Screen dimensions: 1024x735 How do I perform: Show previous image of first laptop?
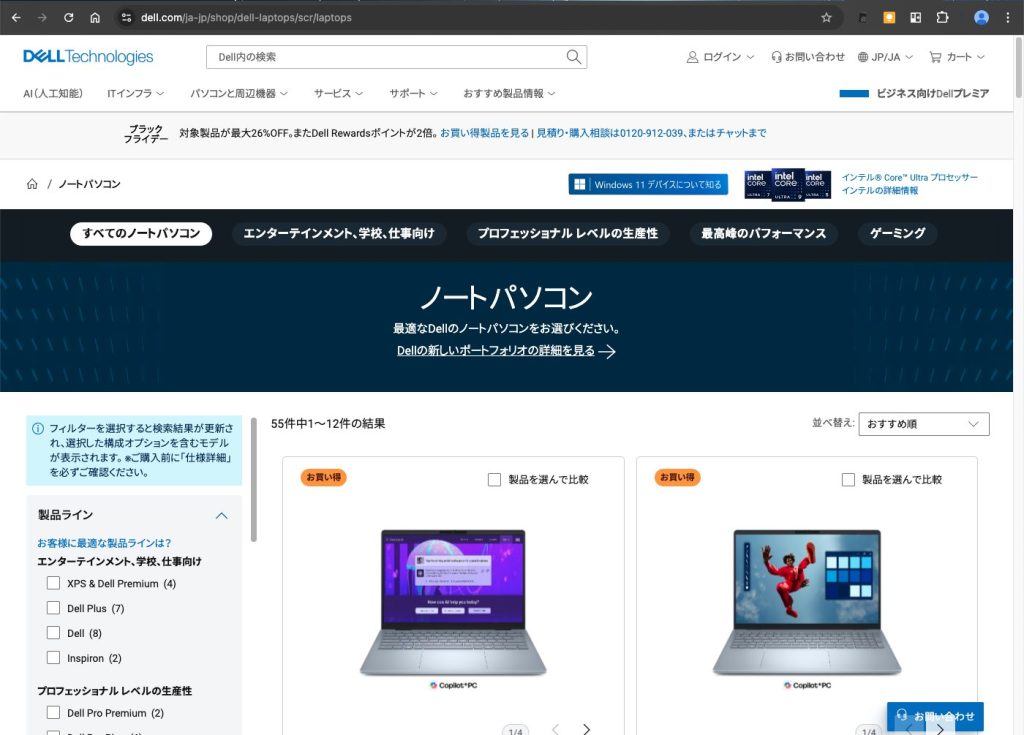pyautogui.click(x=555, y=728)
